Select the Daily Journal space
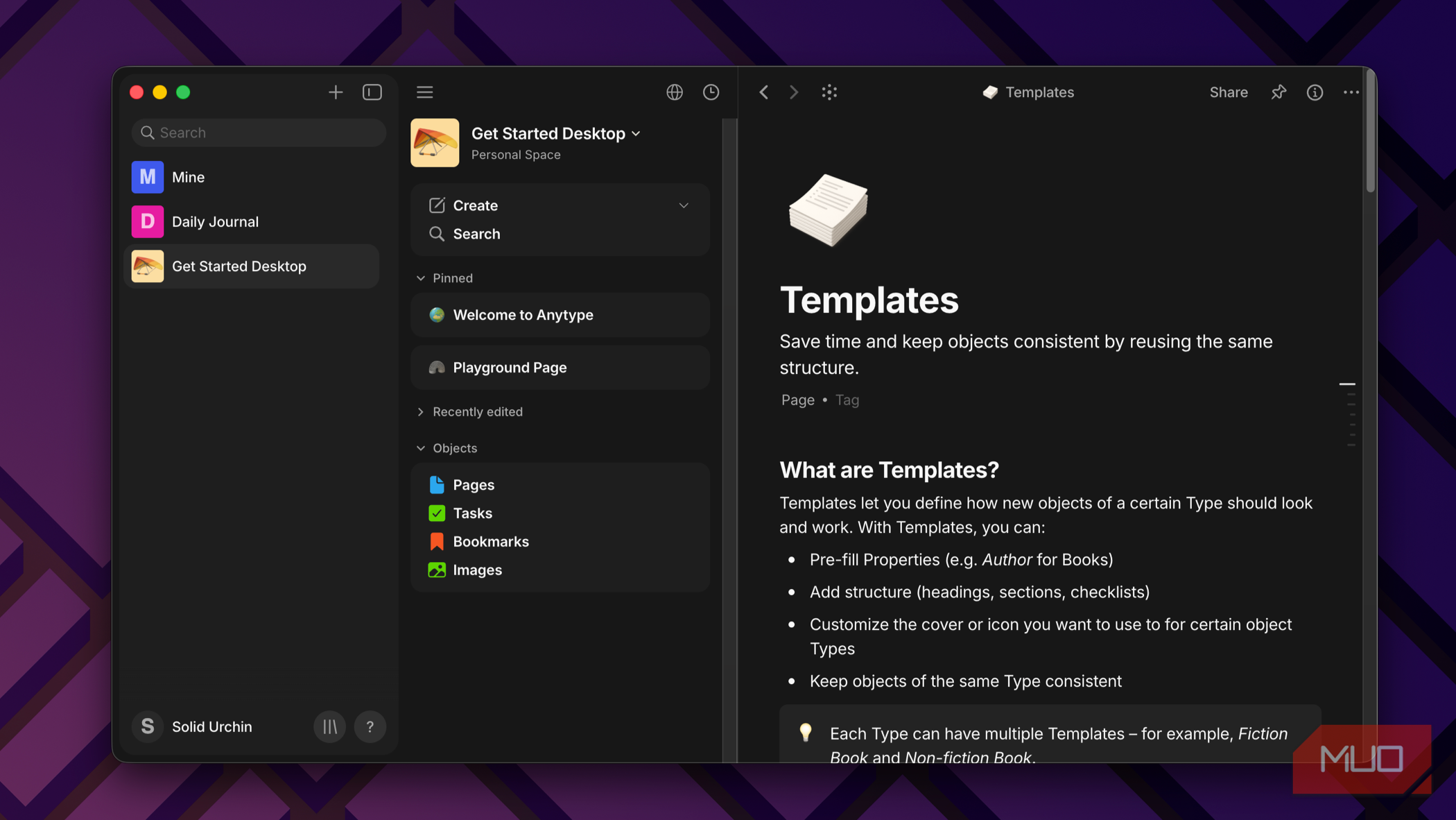The width and height of the screenshot is (1456, 820). (252, 221)
